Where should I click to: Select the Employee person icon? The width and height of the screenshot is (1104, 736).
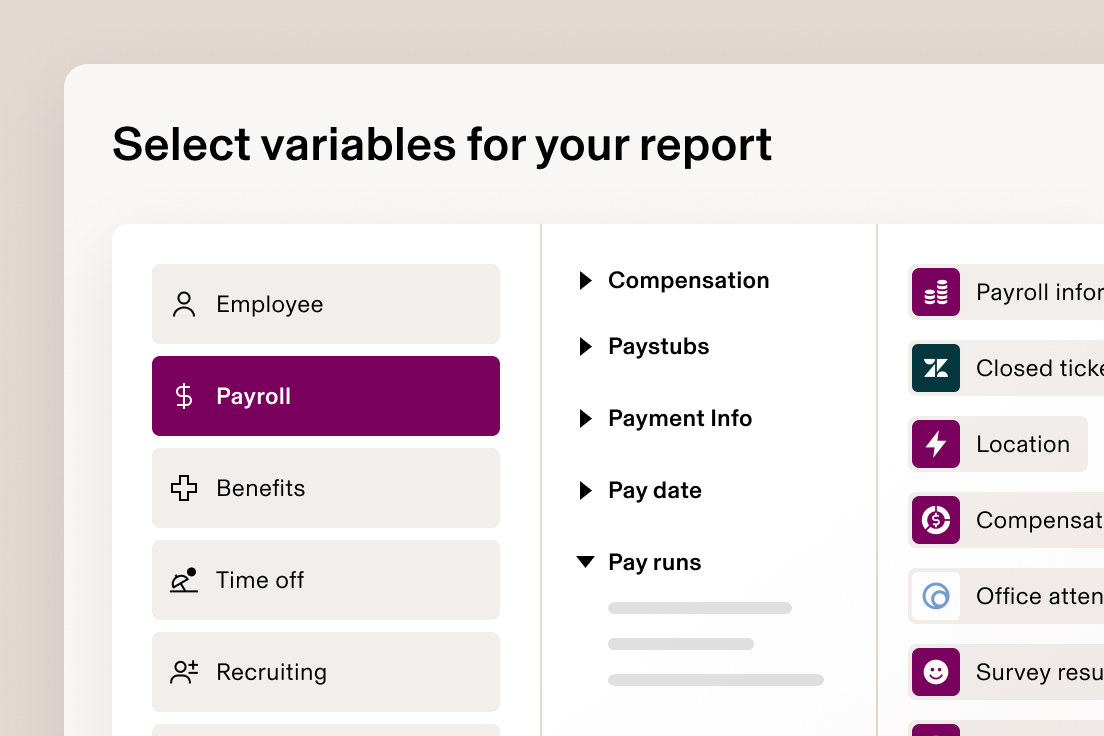point(183,303)
